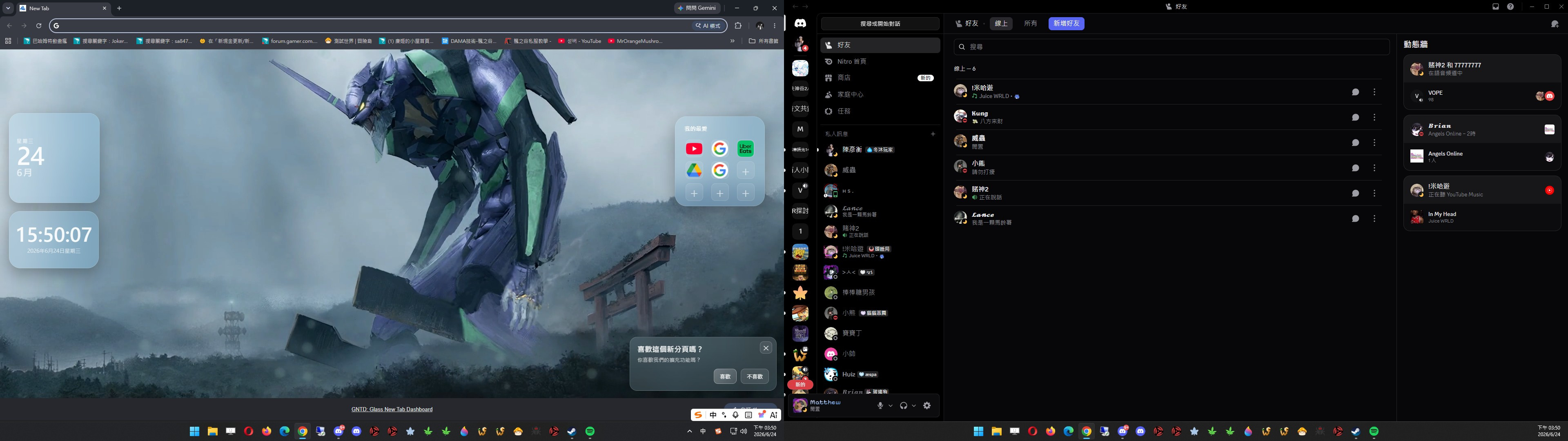The width and height of the screenshot is (1568, 441).
Task: Show hidden bookmarks with the double chevron
Action: pos(732,41)
